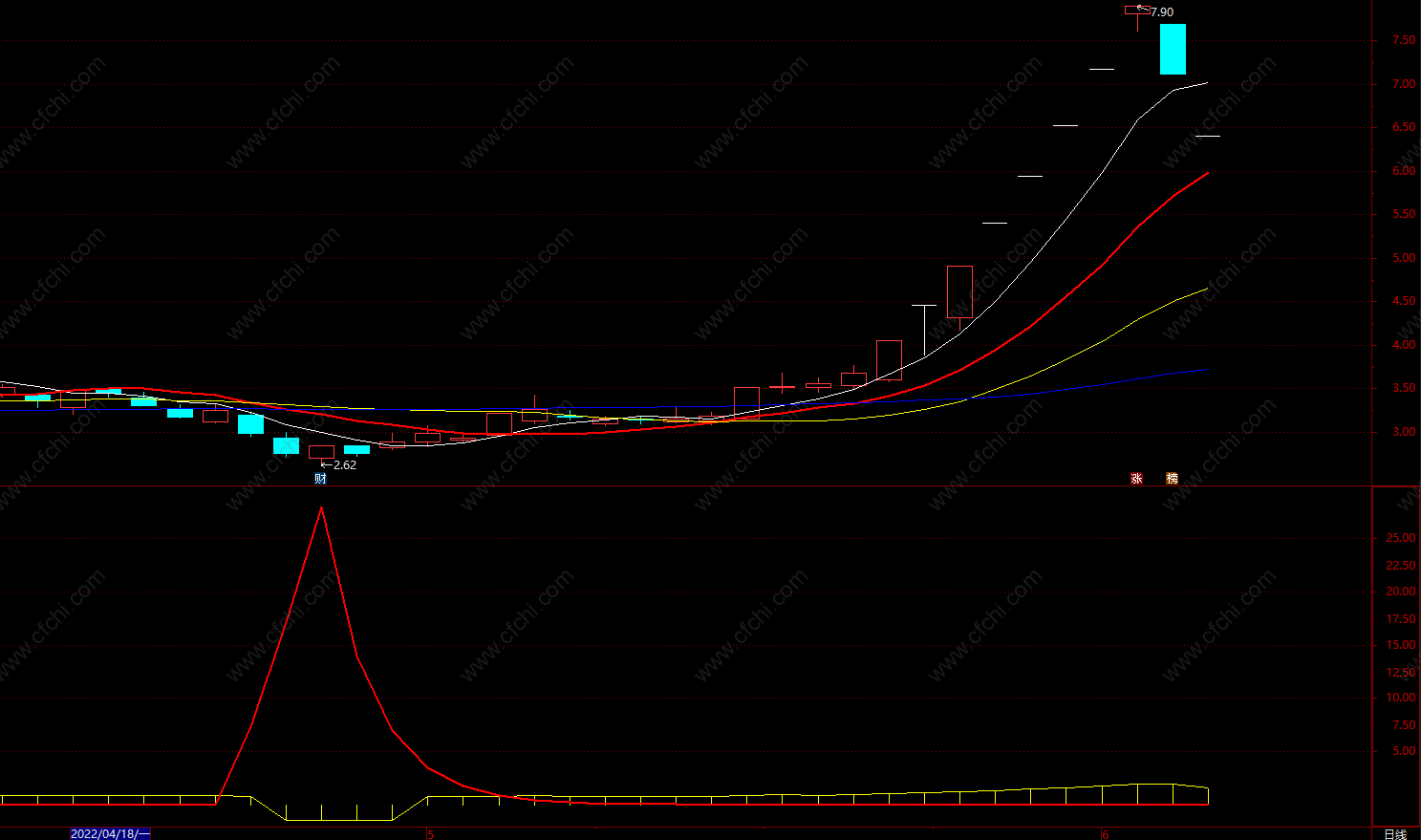This screenshot has height=840, width=1421.
Task: Click the 7.90 high price label
Action: click(x=1162, y=12)
